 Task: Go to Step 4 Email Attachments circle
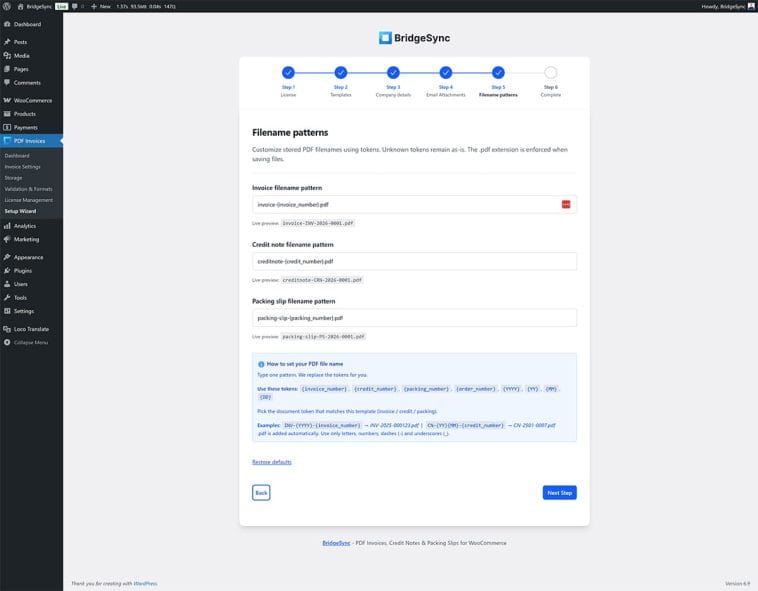(446, 72)
